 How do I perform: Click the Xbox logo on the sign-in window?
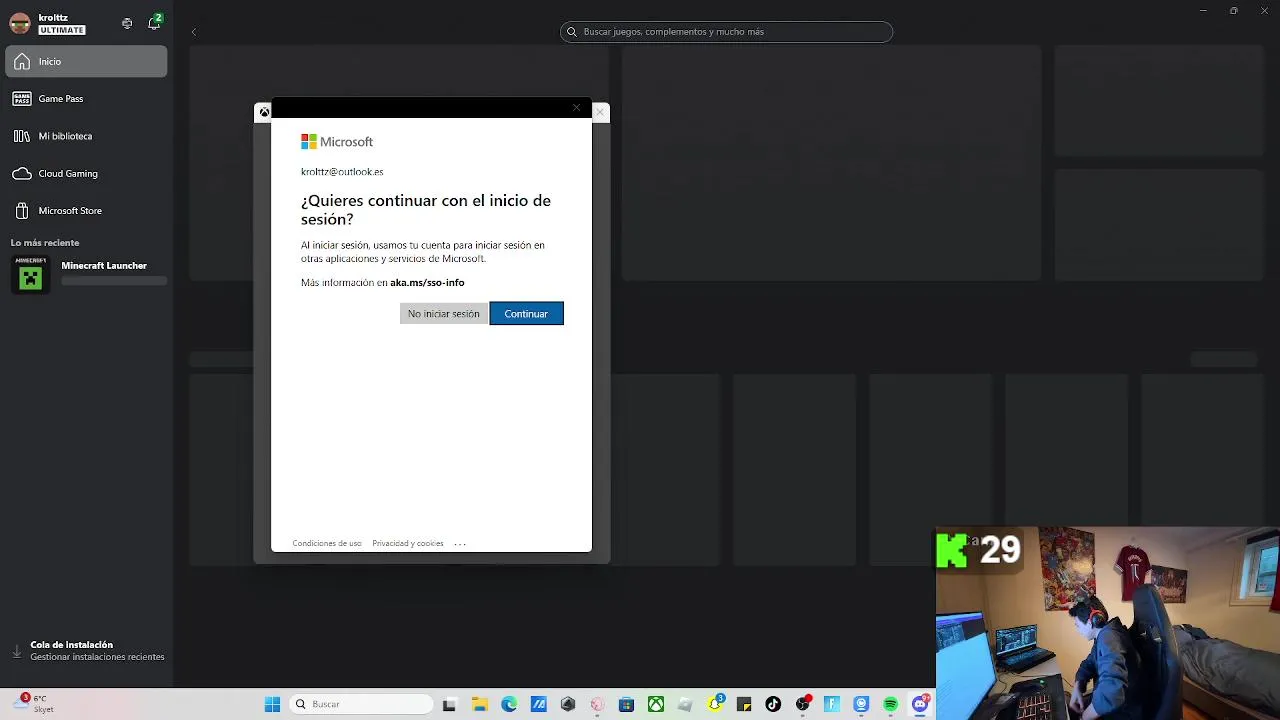[x=263, y=112]
